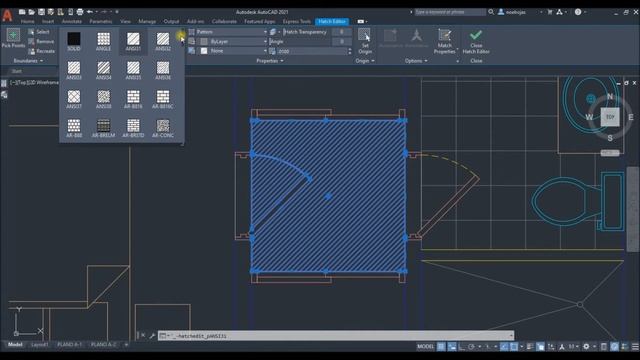Screen dimensions: 640x360
Task: Toggle ortho mode in status bar
Action: point(462,347)
